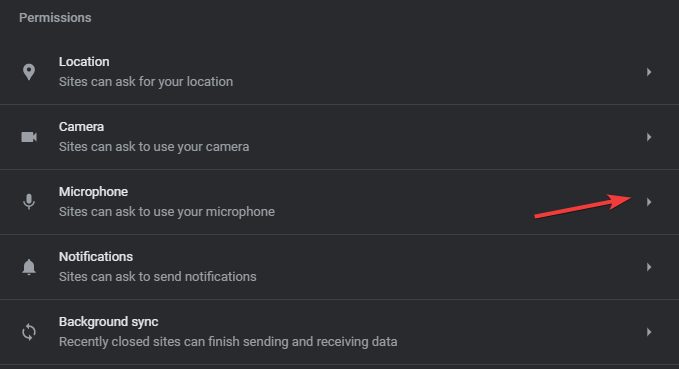Open Microphone settings using its chevron
This screenshot has width=679, height=369.
[649, 202]
